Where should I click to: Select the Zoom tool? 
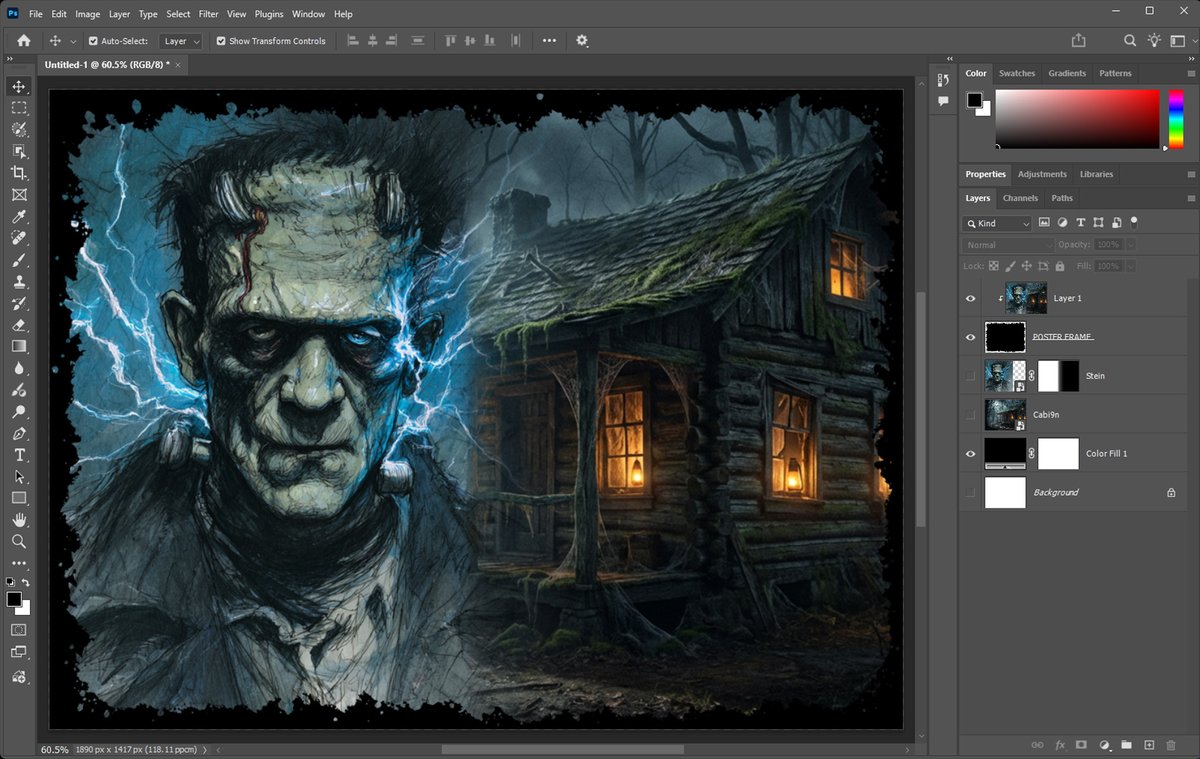(x=18, y=541)
